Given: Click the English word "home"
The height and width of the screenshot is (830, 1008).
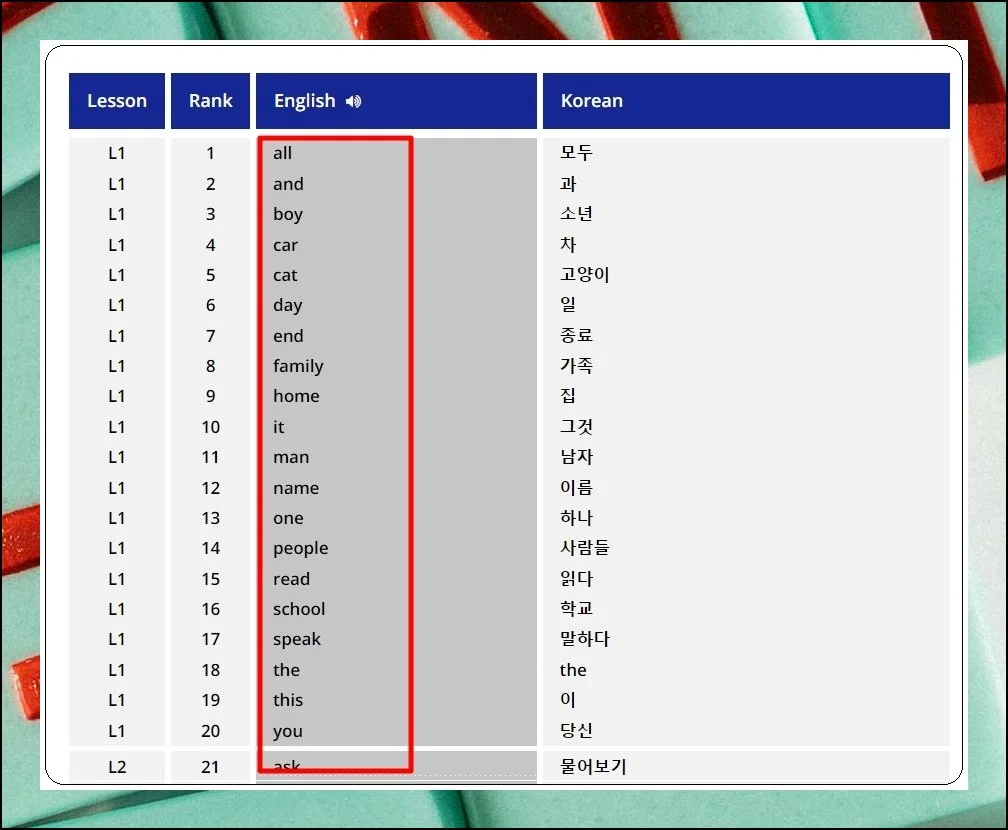Looking at the screenshot, I should click(296, 396).
